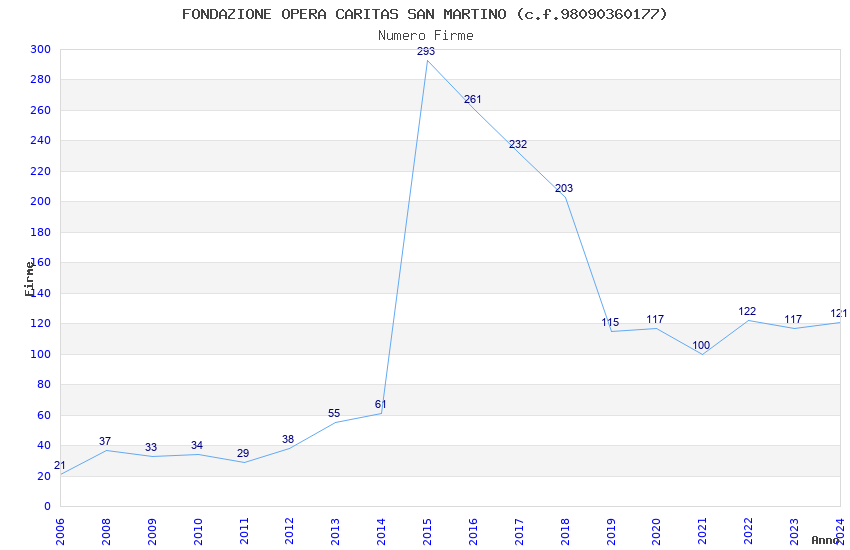Click the x-axis year 2012
The height and width of the screenshot is (550, 850).
[x=289, y=532]
